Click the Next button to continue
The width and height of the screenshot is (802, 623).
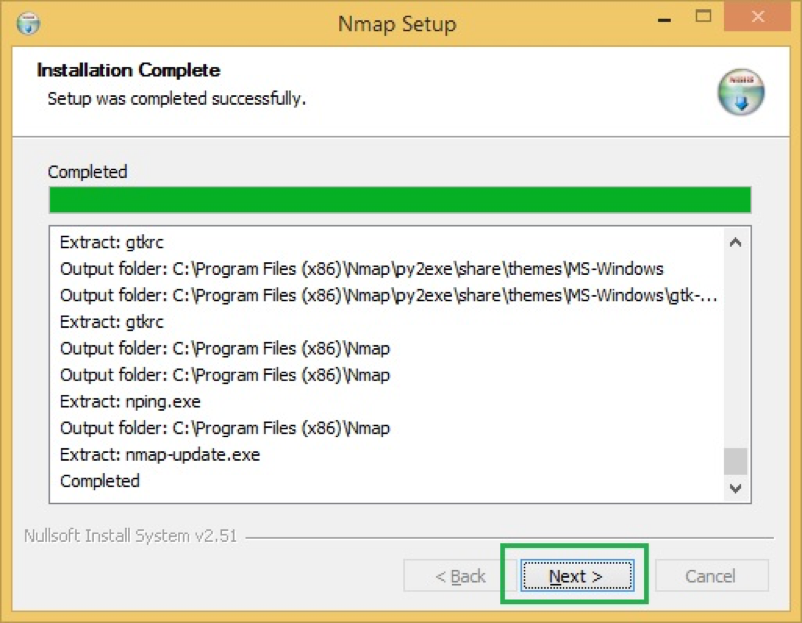pos(573,575)
